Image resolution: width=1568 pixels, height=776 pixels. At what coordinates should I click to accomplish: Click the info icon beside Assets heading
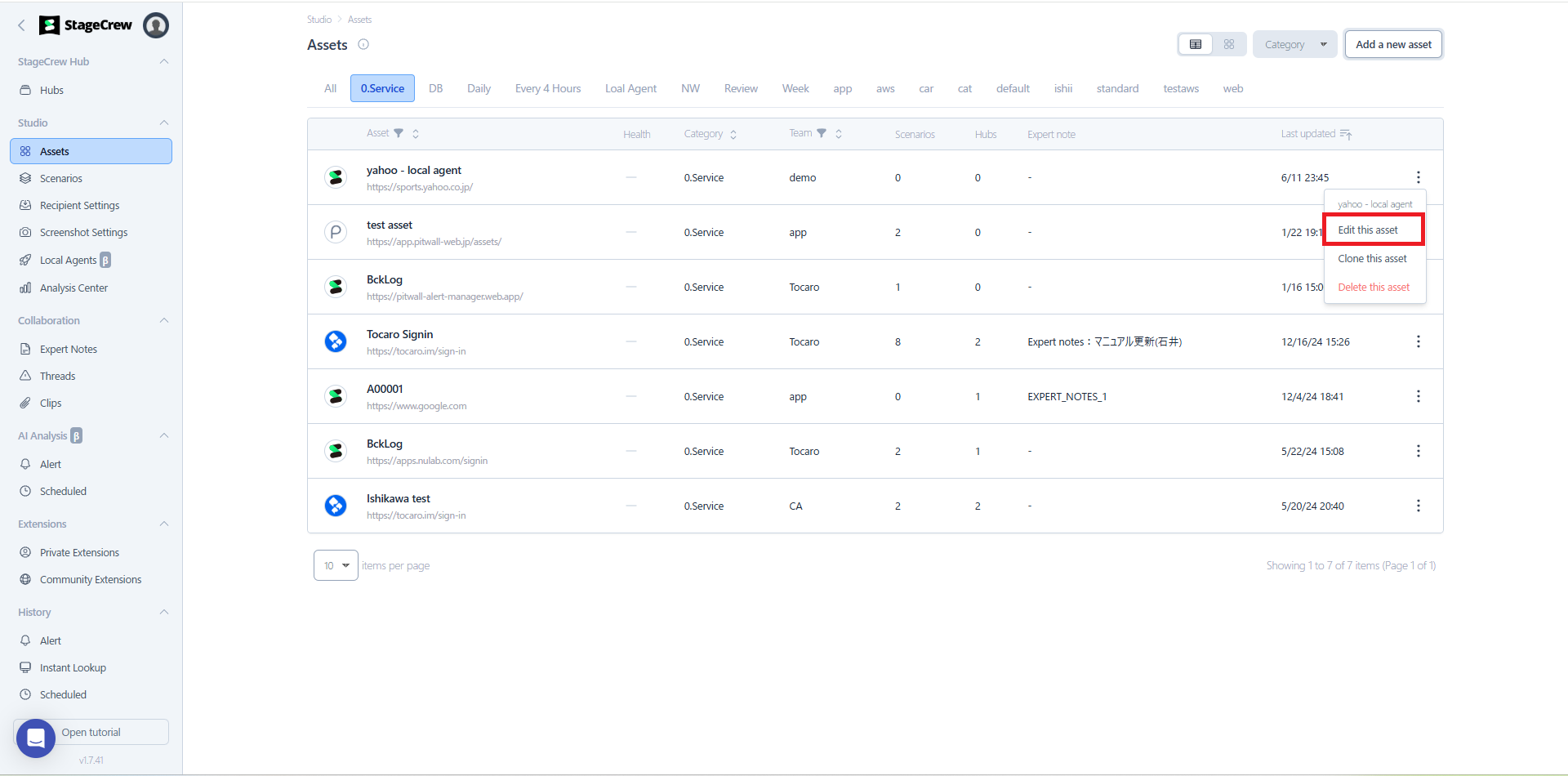[x=363, y=45]
